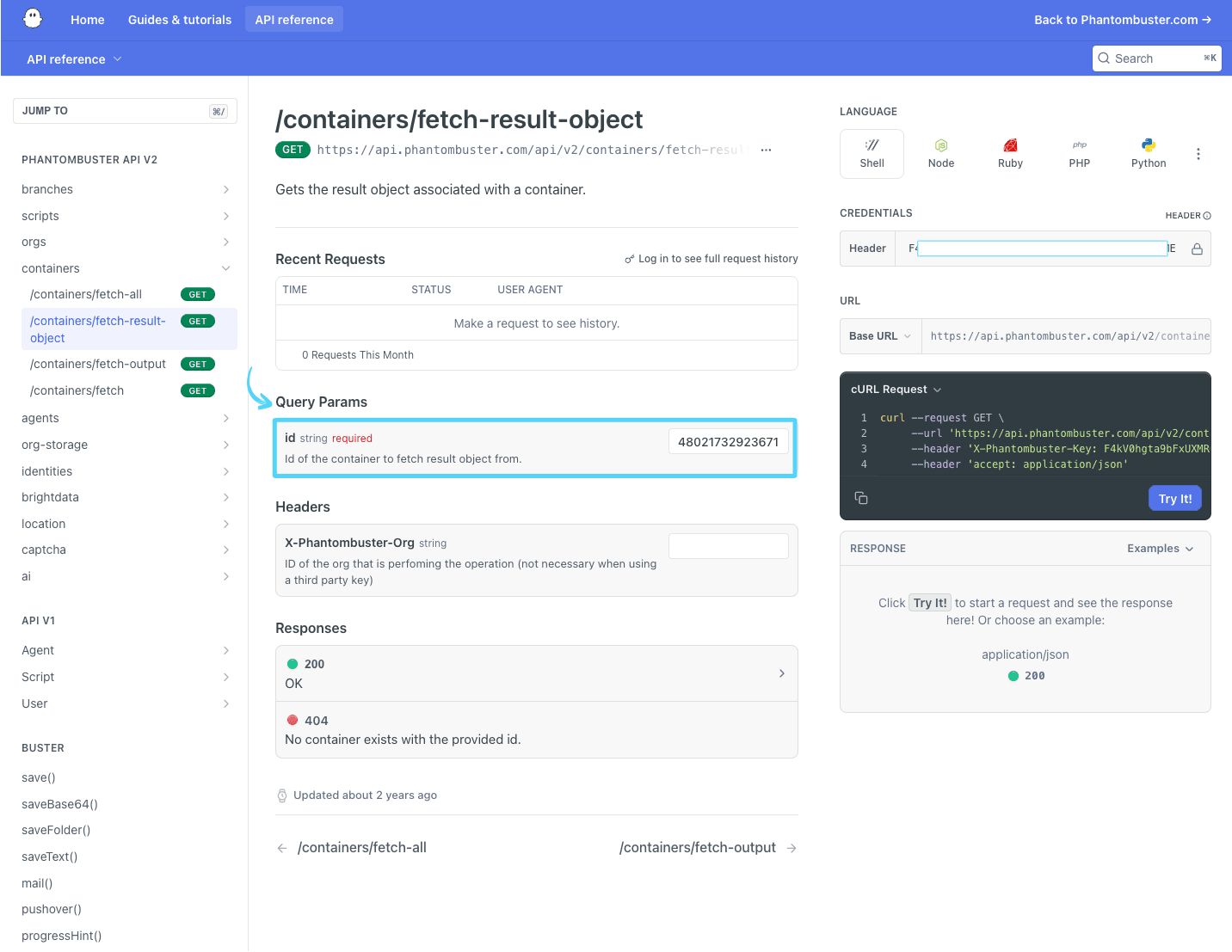Expand the branches section
Viewport: 1232px width, 952px height.
[226, 189]
